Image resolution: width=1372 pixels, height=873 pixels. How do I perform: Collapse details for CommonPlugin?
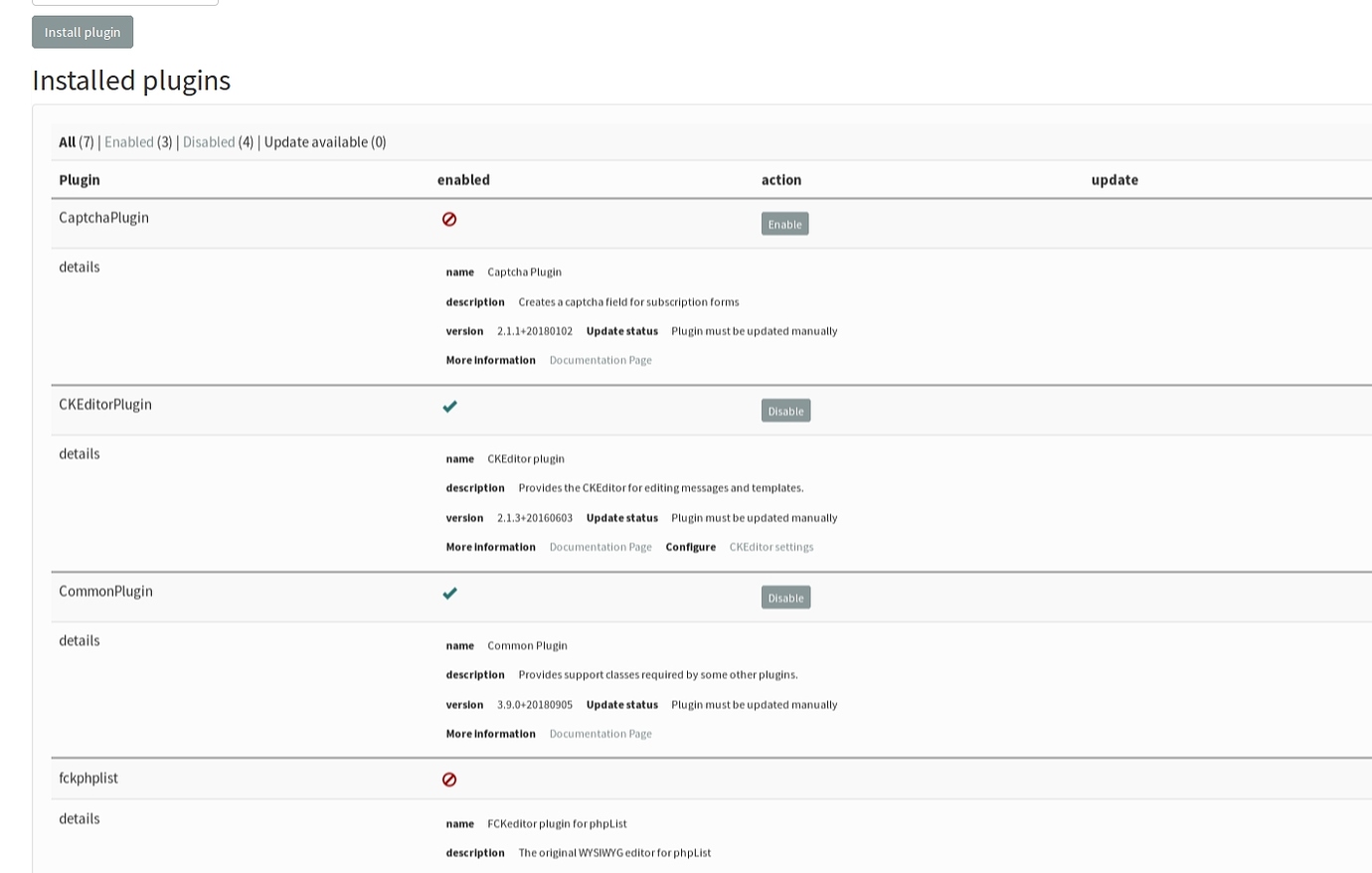coord(79,640)
